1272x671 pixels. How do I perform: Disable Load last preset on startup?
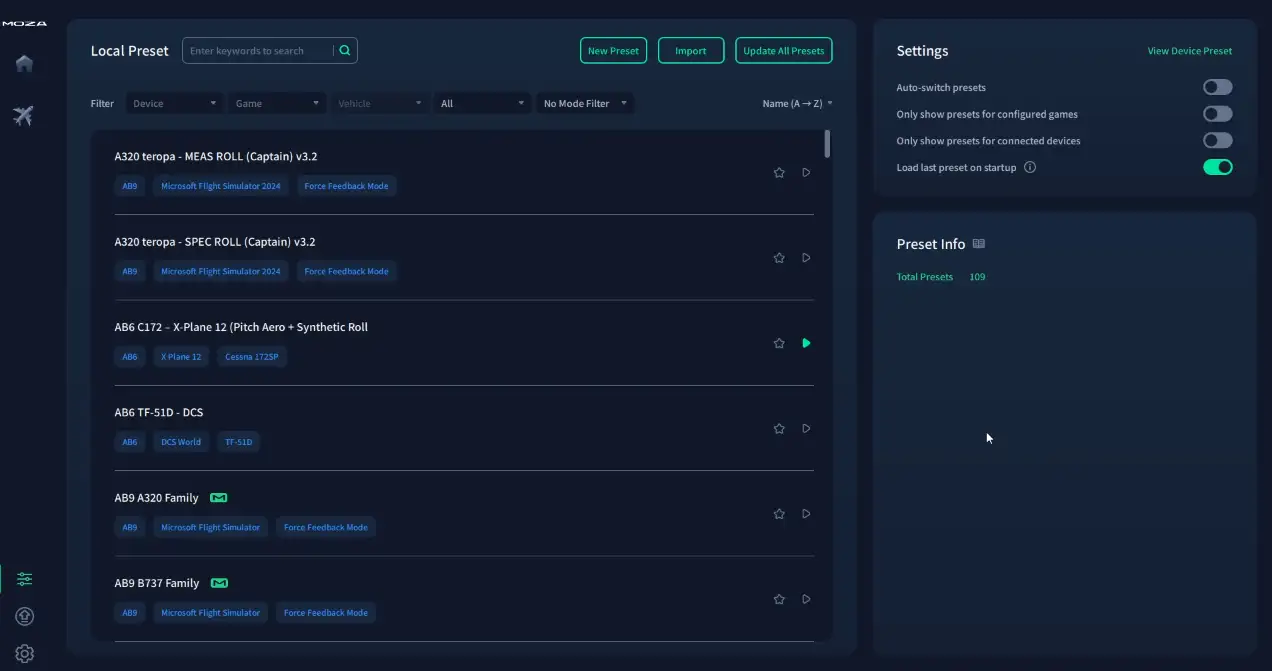coord(1217,167)
